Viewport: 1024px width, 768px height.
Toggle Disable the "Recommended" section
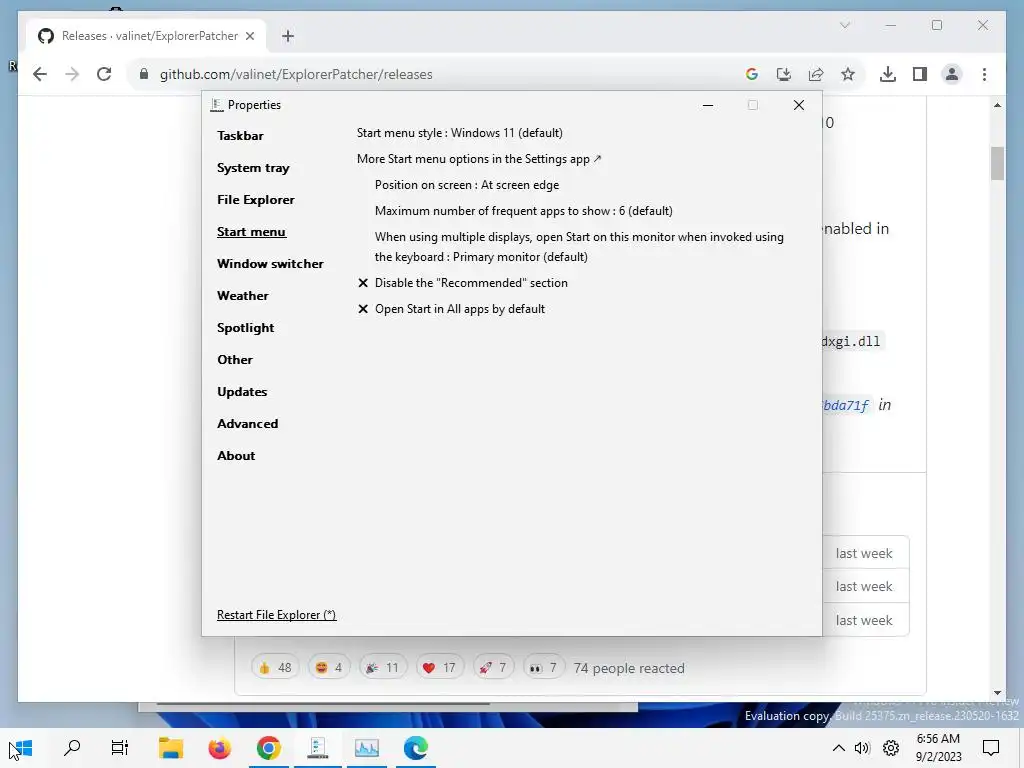tap(463, 283)
